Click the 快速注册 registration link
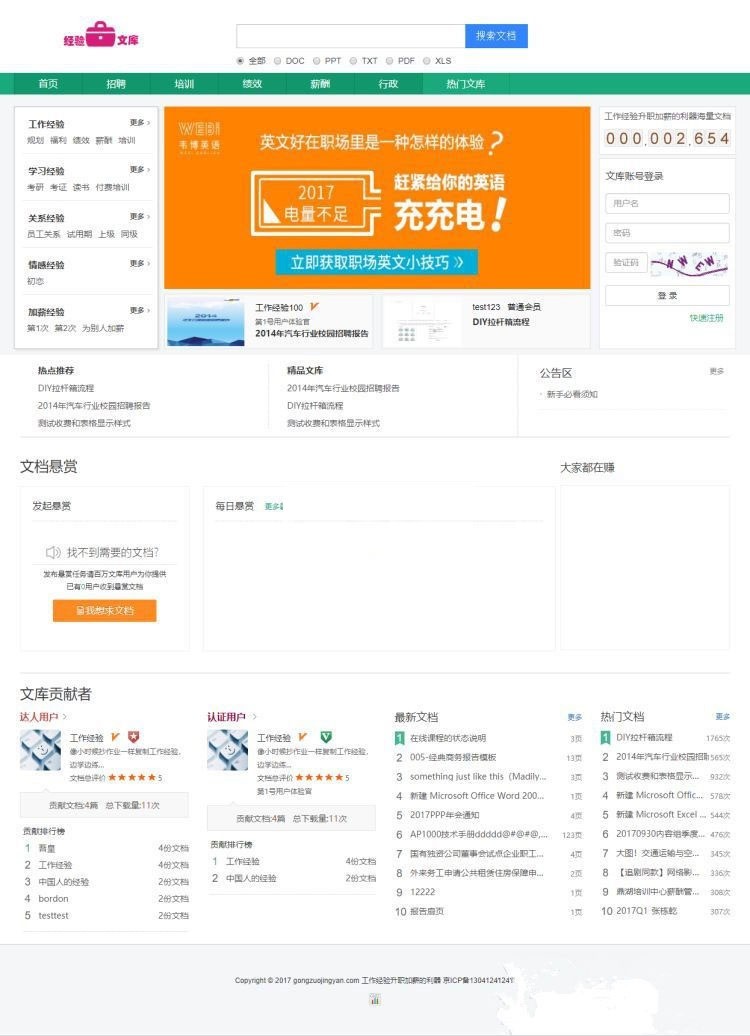 pyautogui.click(x=706, y=318)
